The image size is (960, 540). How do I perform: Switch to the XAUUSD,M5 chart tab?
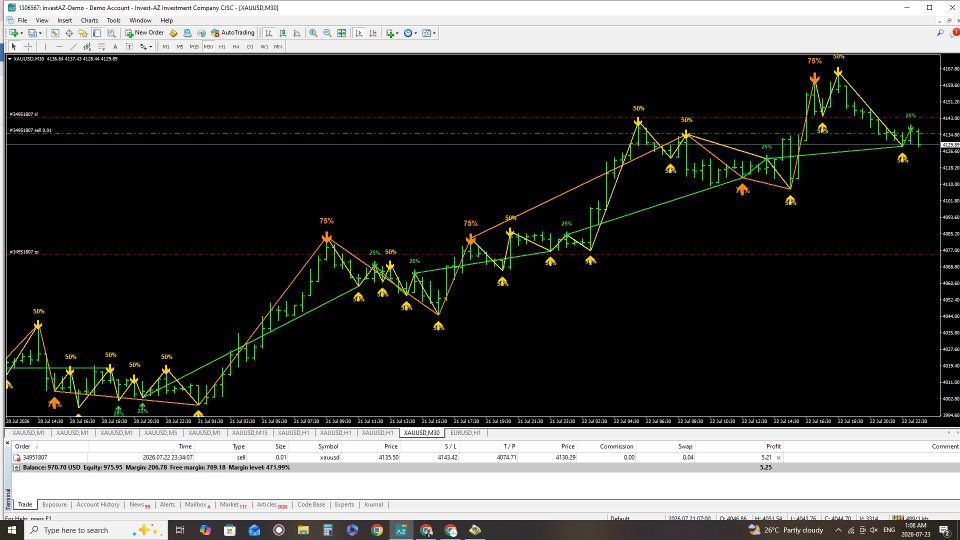(x=160, y=433)
